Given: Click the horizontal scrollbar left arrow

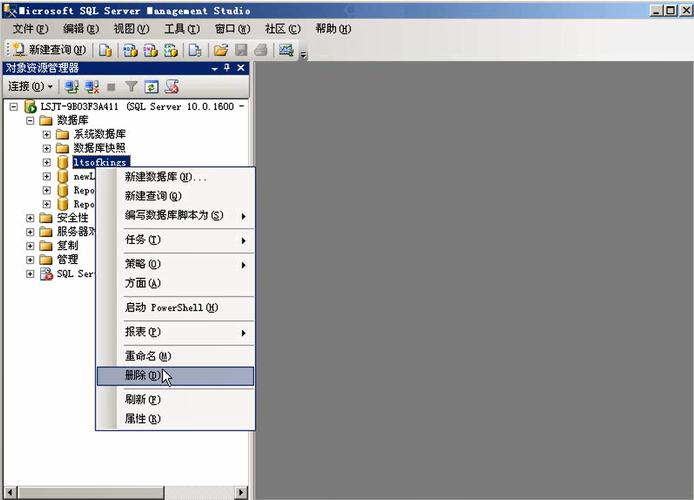Looking at the screenshot, I should click(x=10, y=492).
